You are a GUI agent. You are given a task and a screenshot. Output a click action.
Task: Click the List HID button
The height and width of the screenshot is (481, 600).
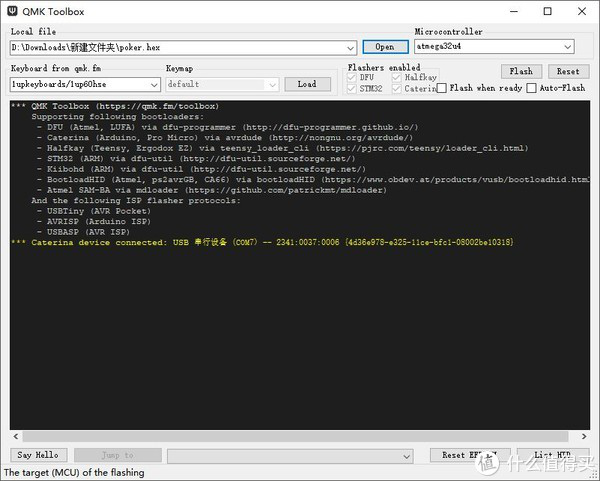[553, 455]
